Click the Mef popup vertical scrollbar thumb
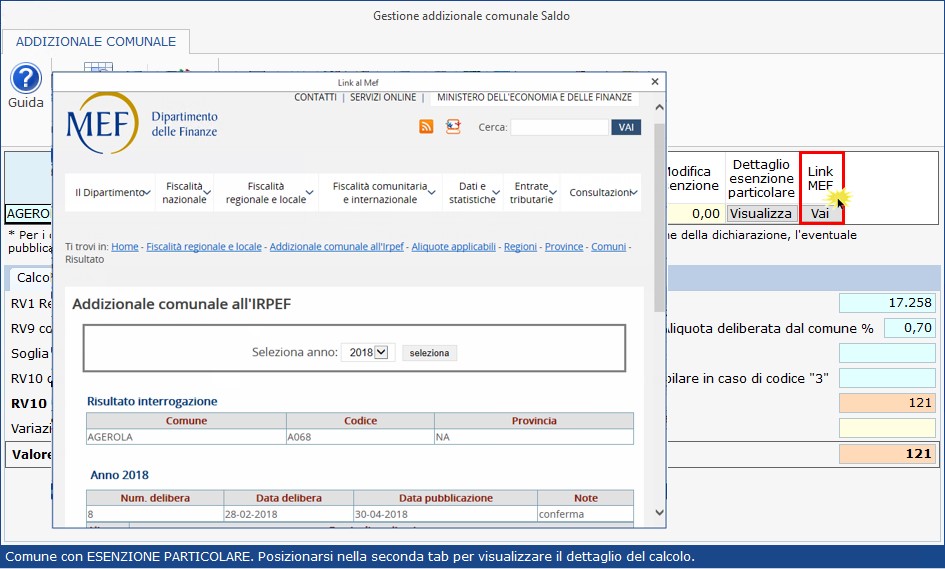Image resolution: width=945 pixels, height=569 pixels. pyautogui.click(x=659, y=217)
